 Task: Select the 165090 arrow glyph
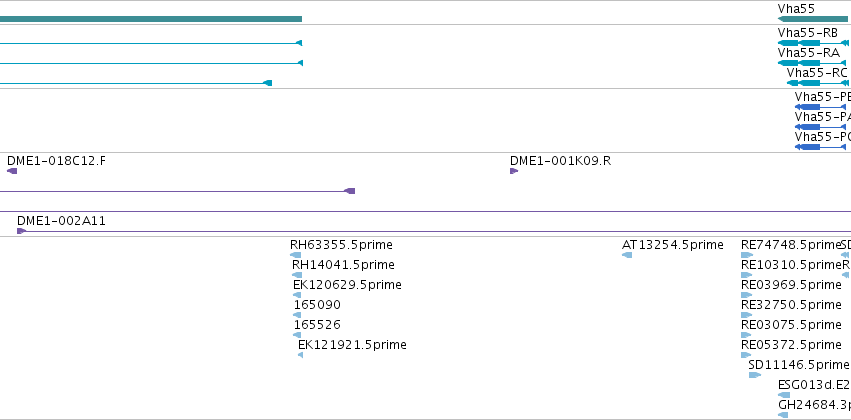(x=297, y=315)
